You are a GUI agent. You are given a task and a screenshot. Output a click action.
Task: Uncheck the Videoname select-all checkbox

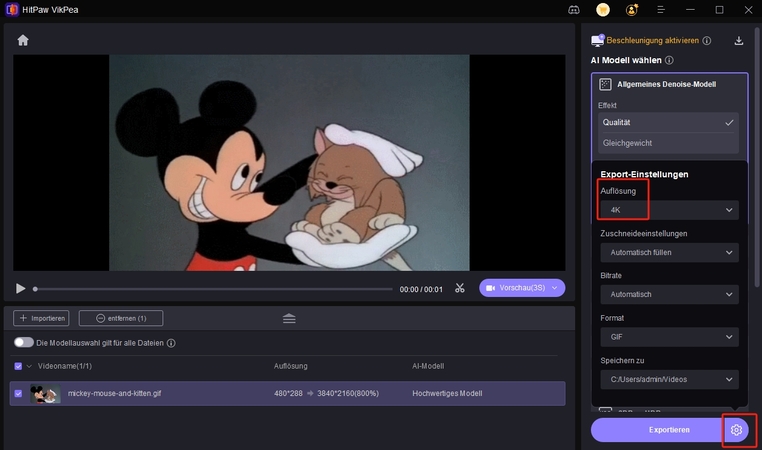point(19,366)
